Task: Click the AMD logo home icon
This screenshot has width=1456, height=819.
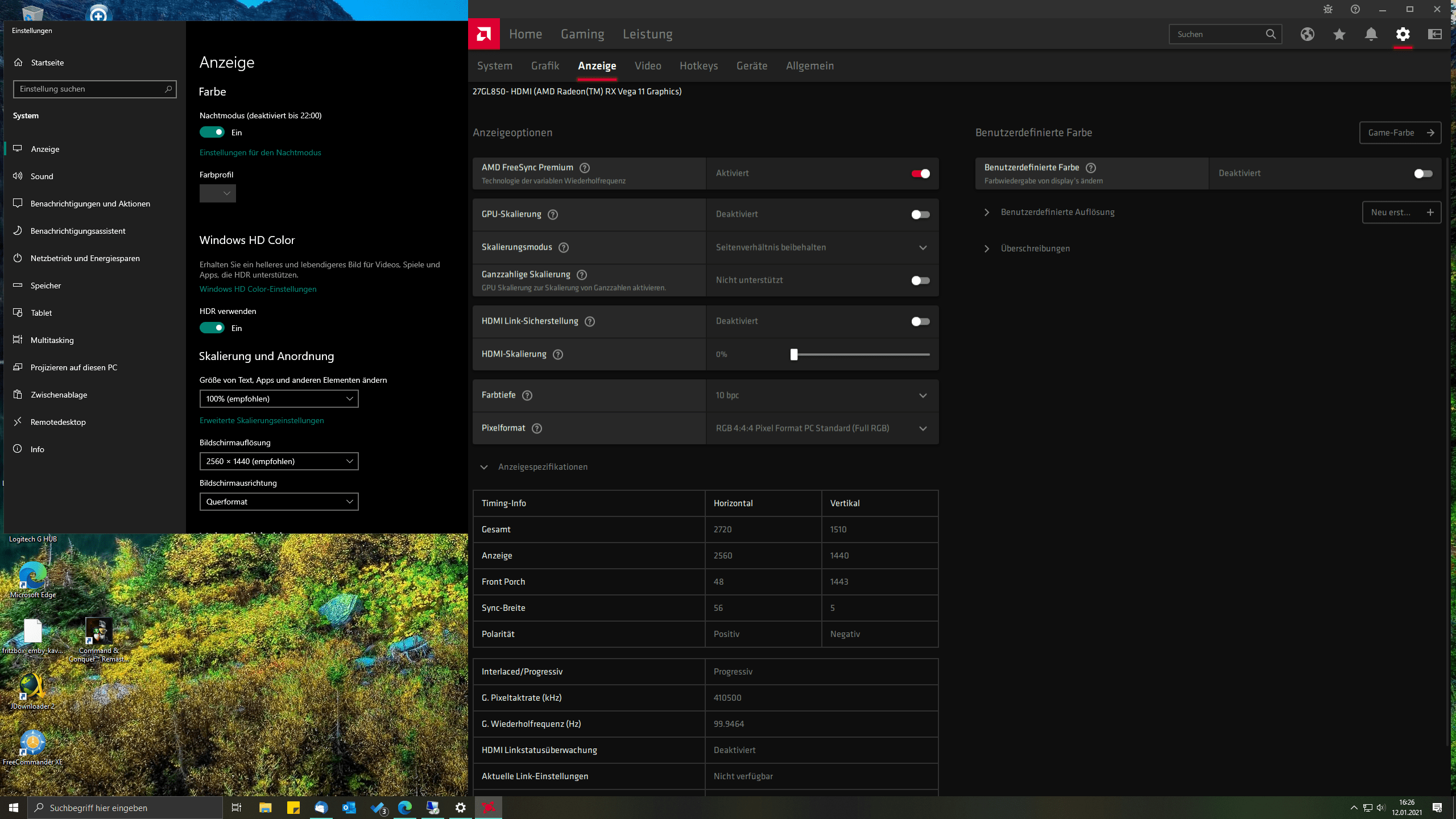Action: point(484,34)
